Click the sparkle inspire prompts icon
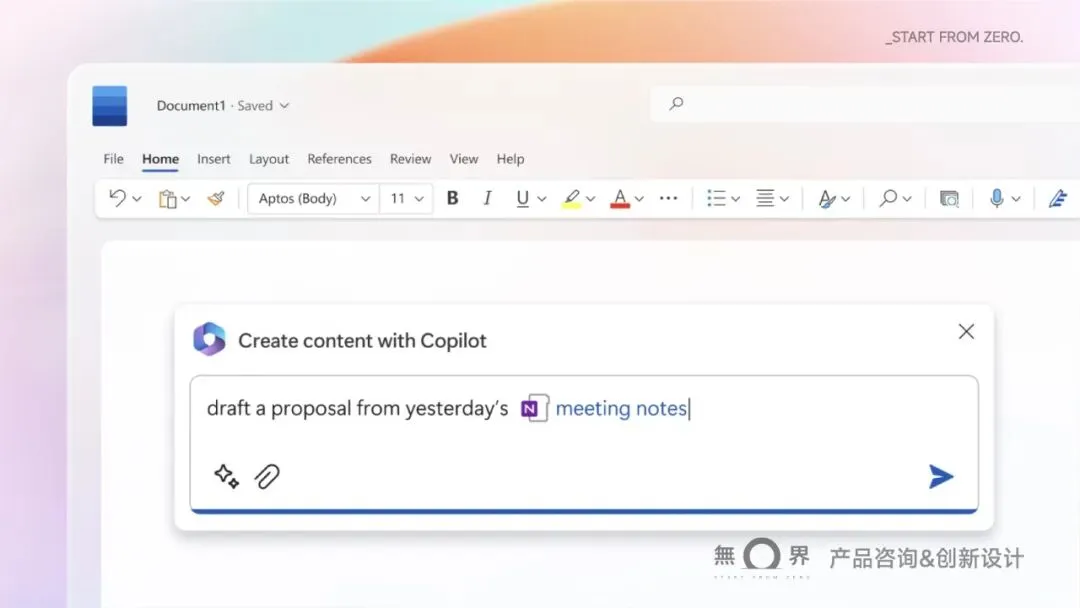The width and height of the screenshot is (1080, 608). [x=226, y=476]
